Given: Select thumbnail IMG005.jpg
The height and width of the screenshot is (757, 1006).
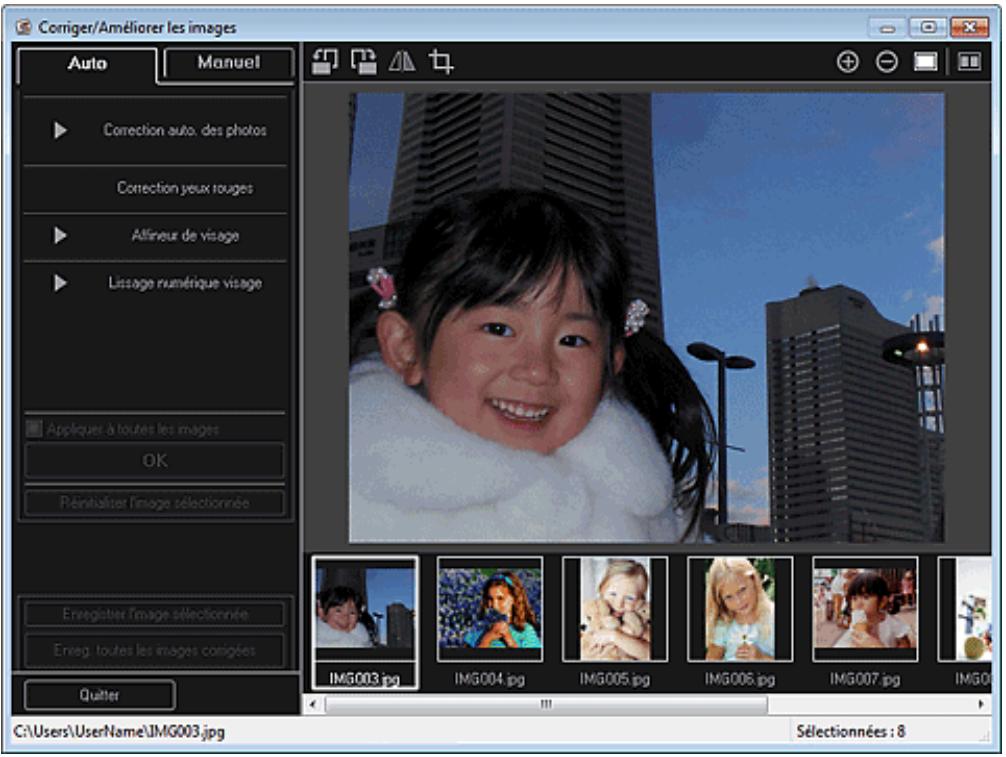Looking at the screenshot, I should tap(615, 609).
